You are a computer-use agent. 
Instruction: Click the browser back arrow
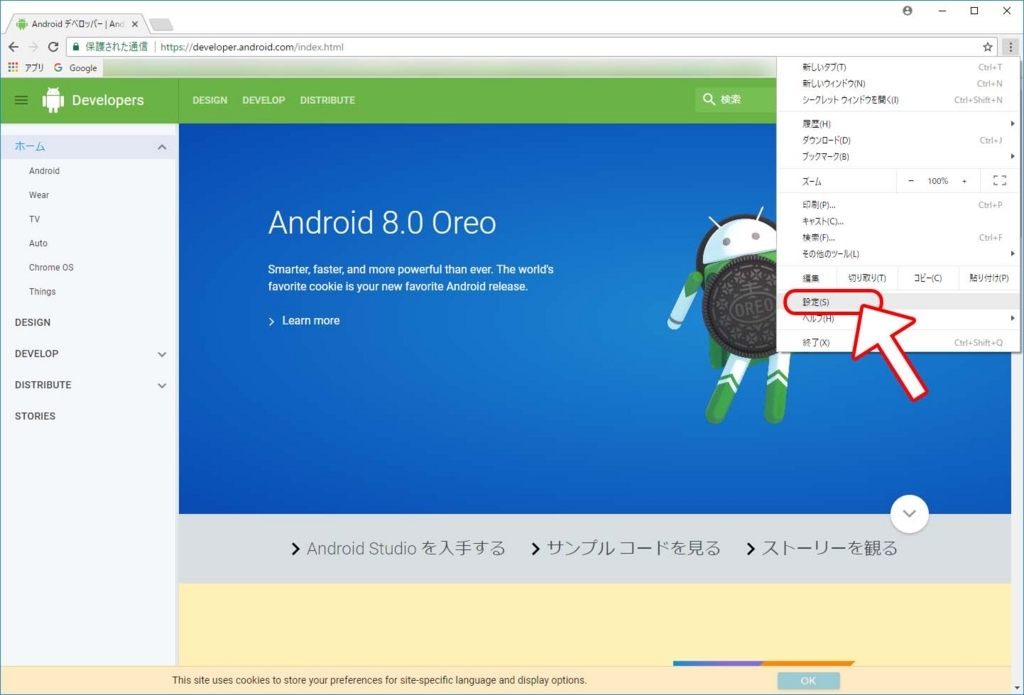[x=13, y=47]
